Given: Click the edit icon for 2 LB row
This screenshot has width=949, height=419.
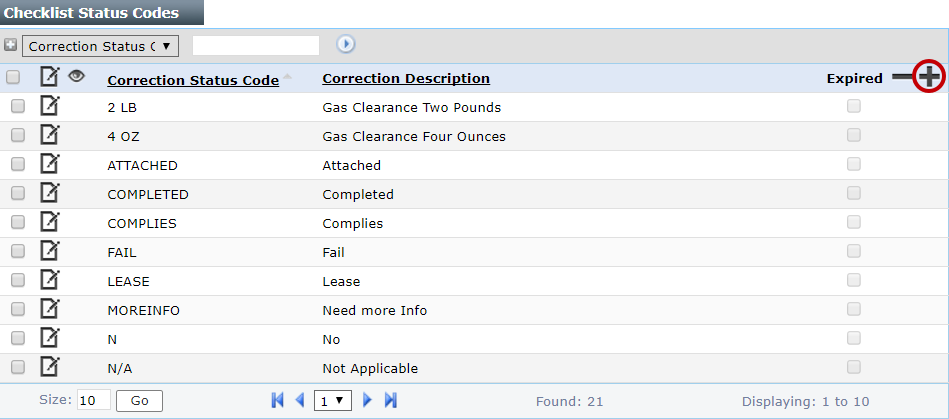Looking at the screenshot, I should tap(49, 106).
